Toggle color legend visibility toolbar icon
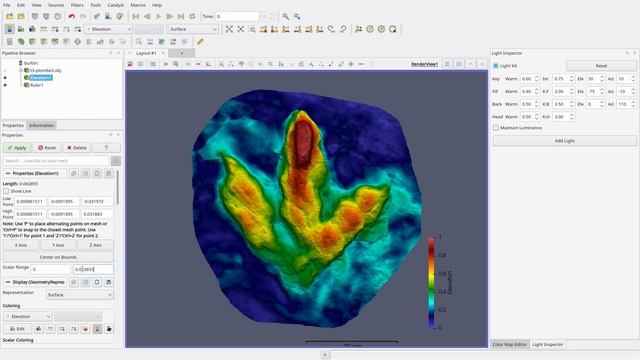640x360 pixels. pyautogui.click(x=9, y=29)
